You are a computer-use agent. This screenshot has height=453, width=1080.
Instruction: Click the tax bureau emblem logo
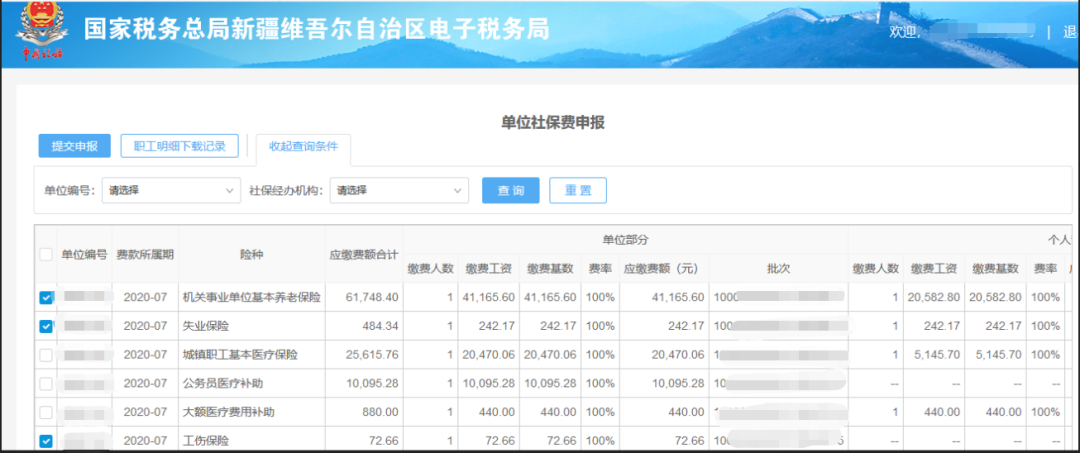pyautogui.click(x=41, y=32)
